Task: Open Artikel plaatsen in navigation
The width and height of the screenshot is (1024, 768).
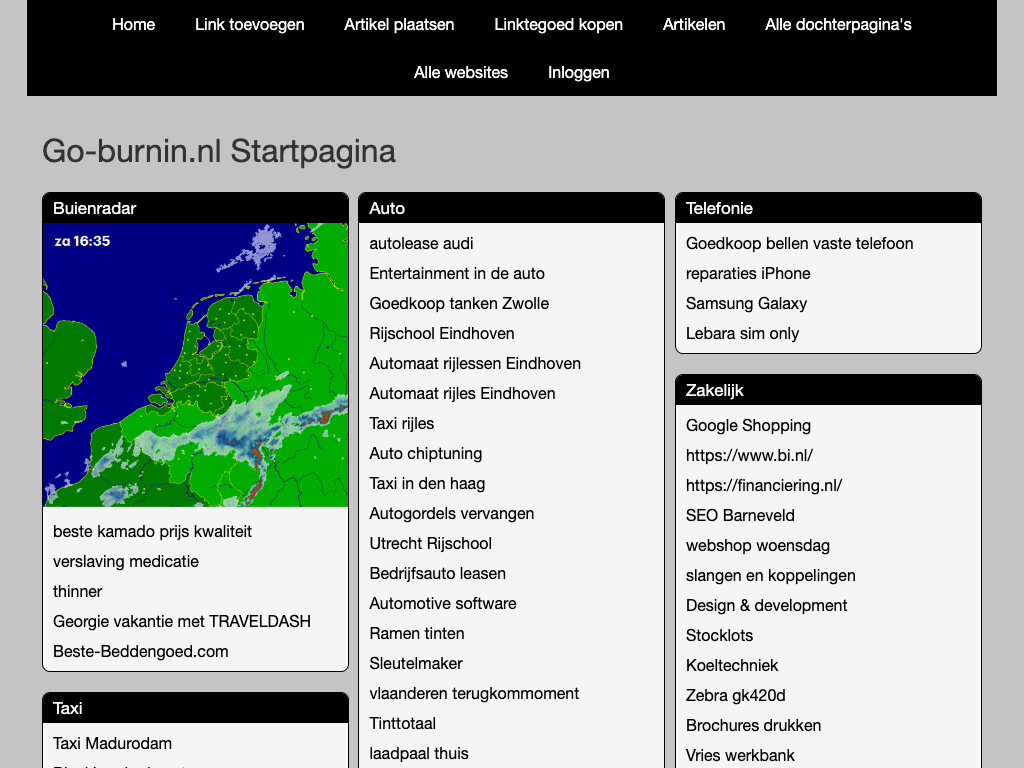Action: click(399, 24)
